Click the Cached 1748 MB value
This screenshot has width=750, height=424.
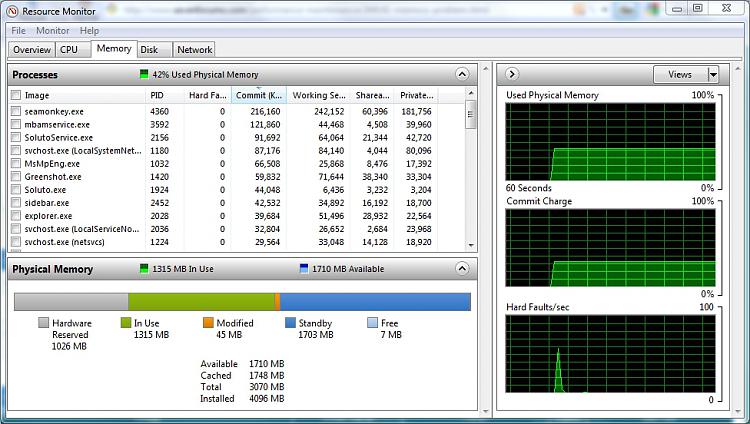[266, 375]
